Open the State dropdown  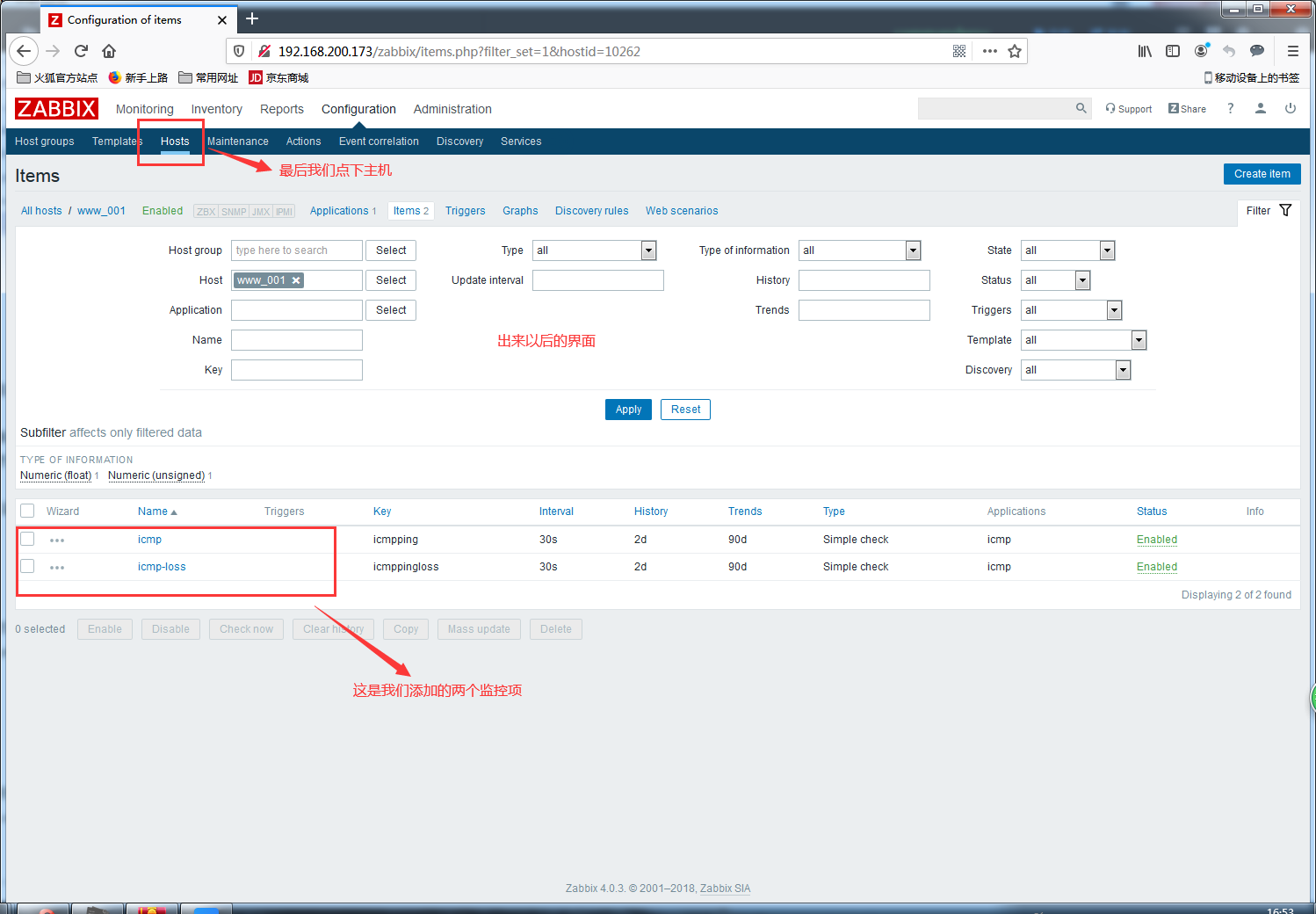1068,250
